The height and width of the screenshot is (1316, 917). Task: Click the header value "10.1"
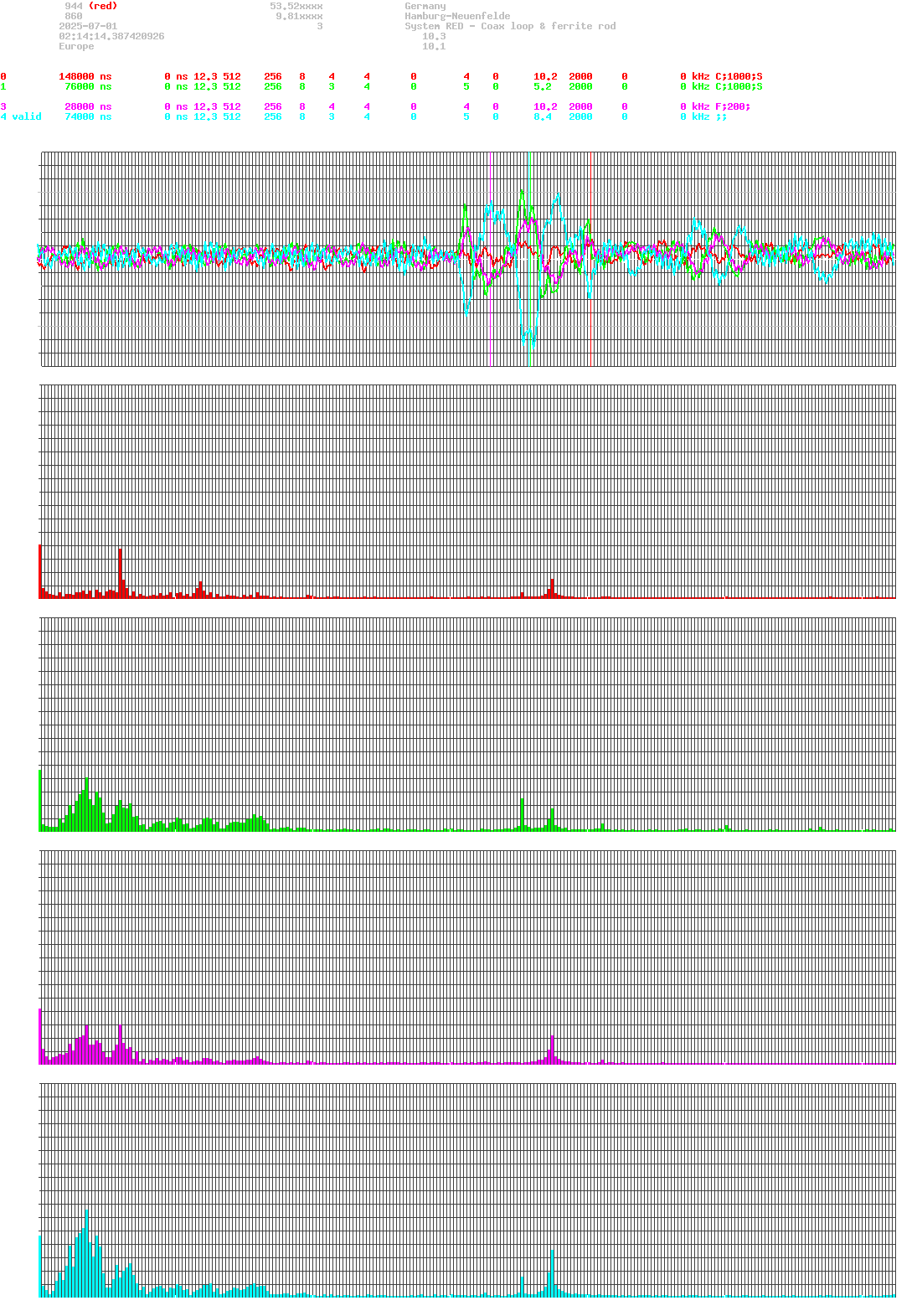tap(434, 46)
